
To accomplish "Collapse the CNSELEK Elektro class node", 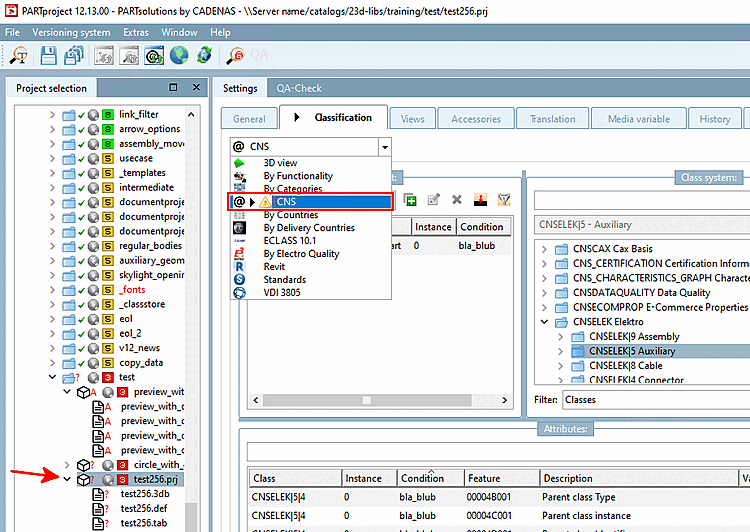I will click(544, 322).
